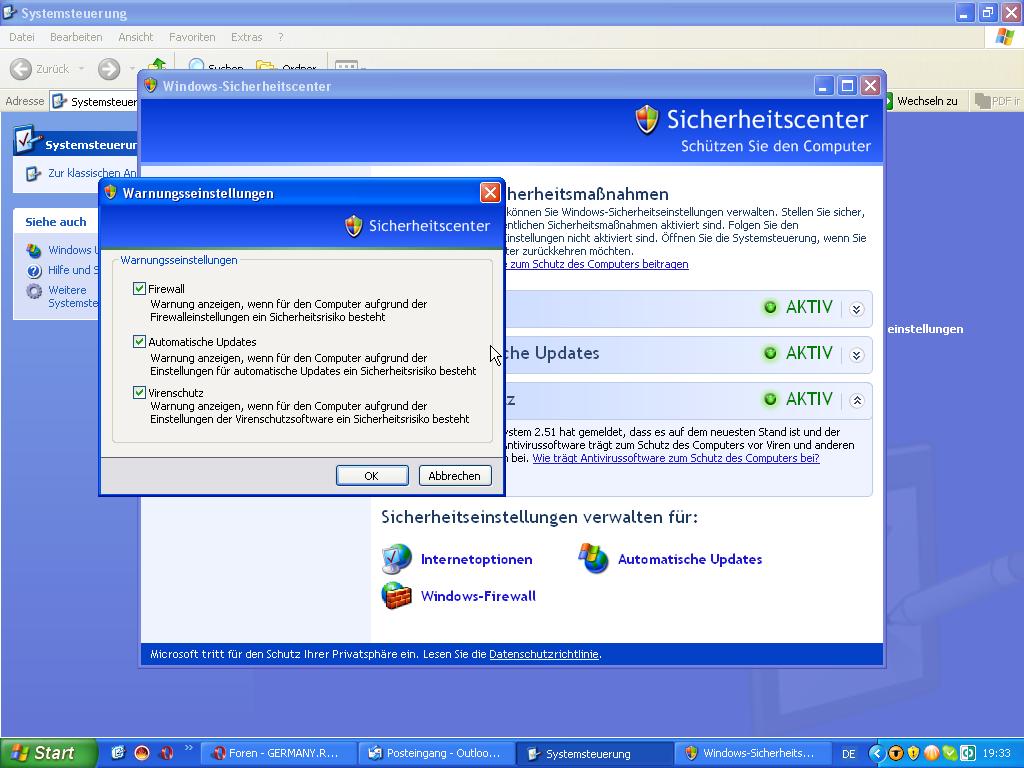Open the dropdown arrow next to Zurück
This screenshot has height=768, width=1024.
point(81,69)
